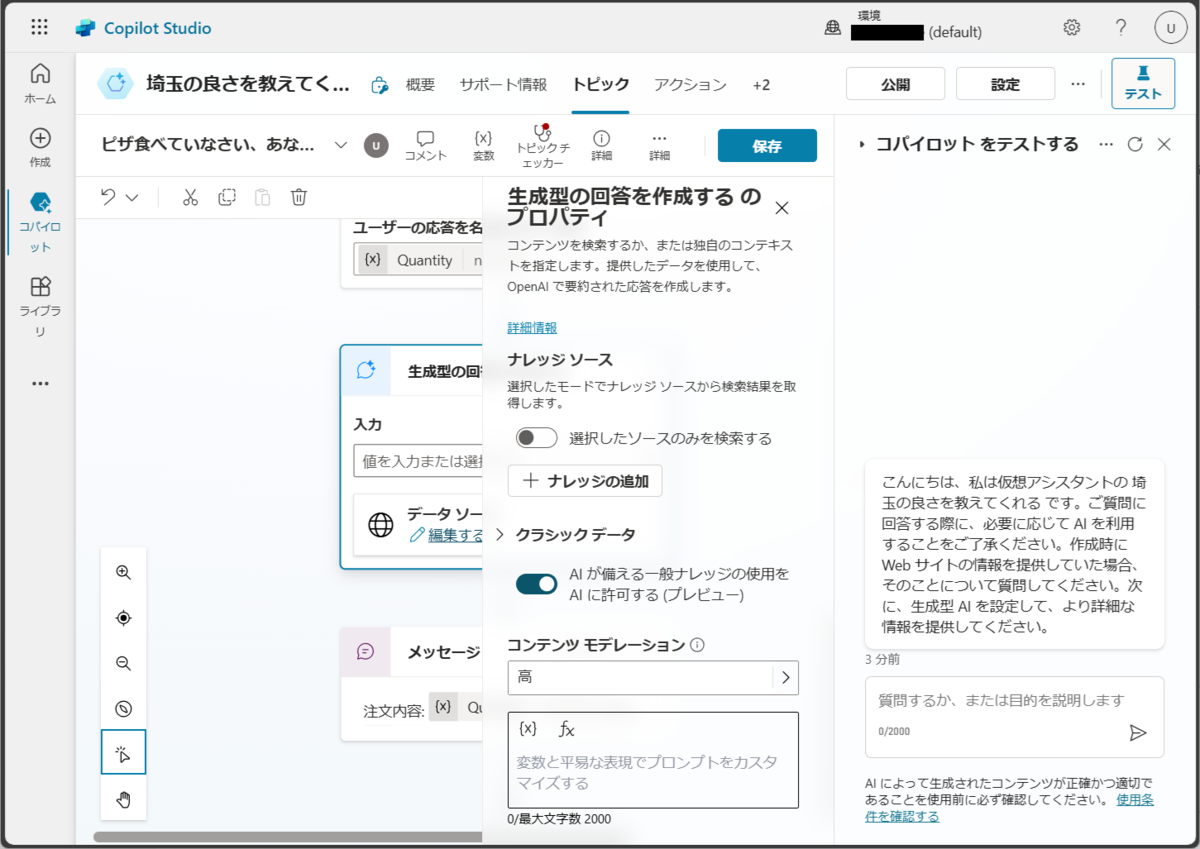
Task: Insert variable {x} in prompt box
Action: pos(528,729)
